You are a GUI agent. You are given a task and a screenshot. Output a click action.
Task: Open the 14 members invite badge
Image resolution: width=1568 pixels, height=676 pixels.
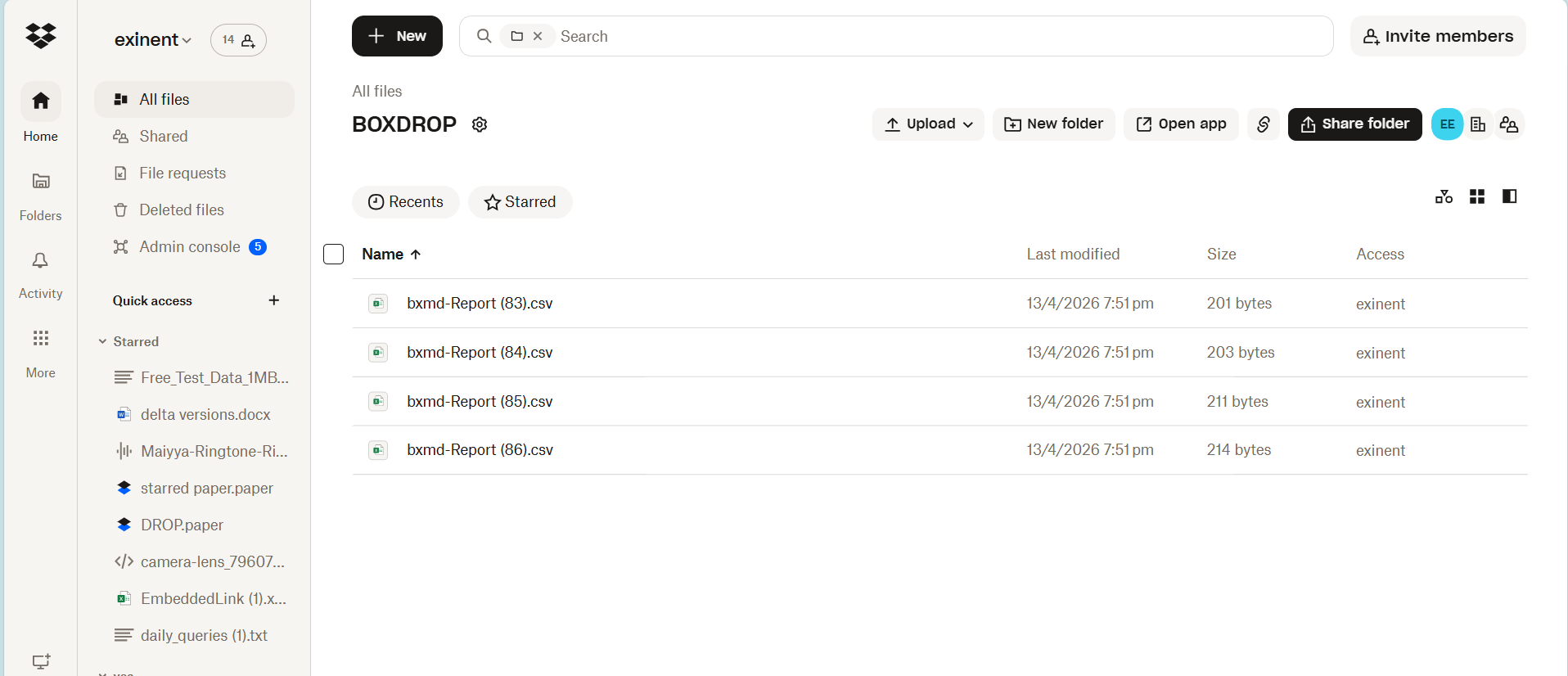tap(238, 40)
